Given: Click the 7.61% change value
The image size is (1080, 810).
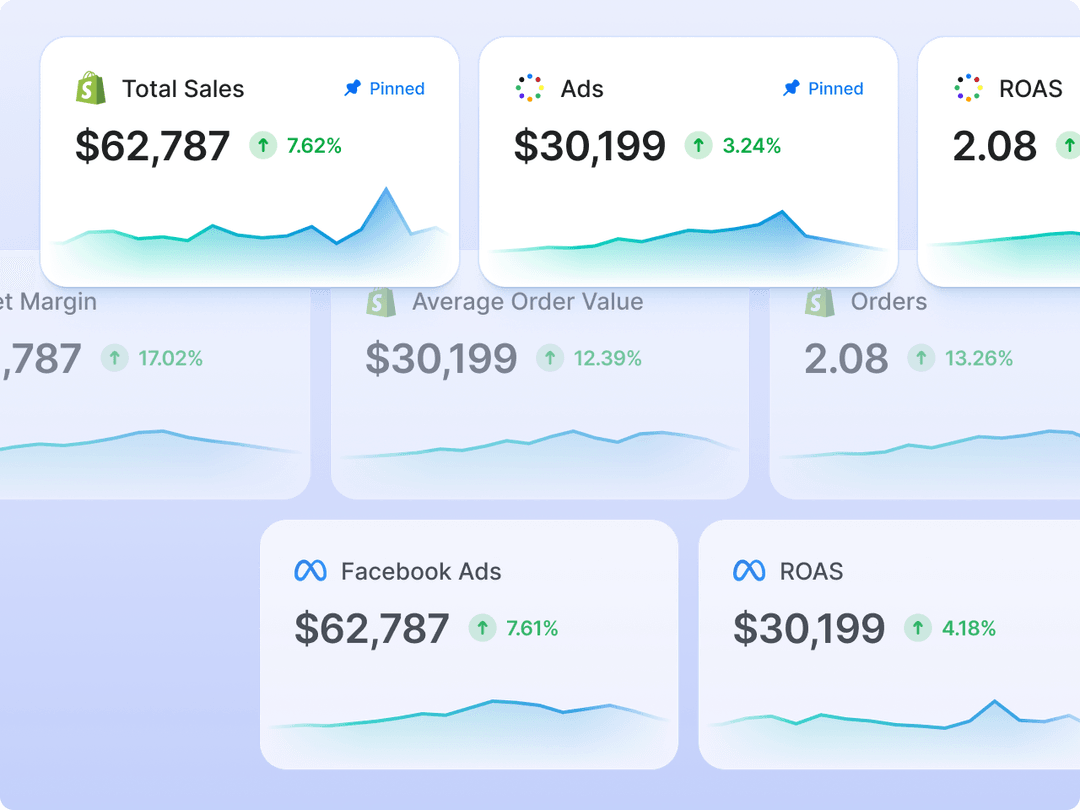Looking at the screenshot, I should [532, 628].
